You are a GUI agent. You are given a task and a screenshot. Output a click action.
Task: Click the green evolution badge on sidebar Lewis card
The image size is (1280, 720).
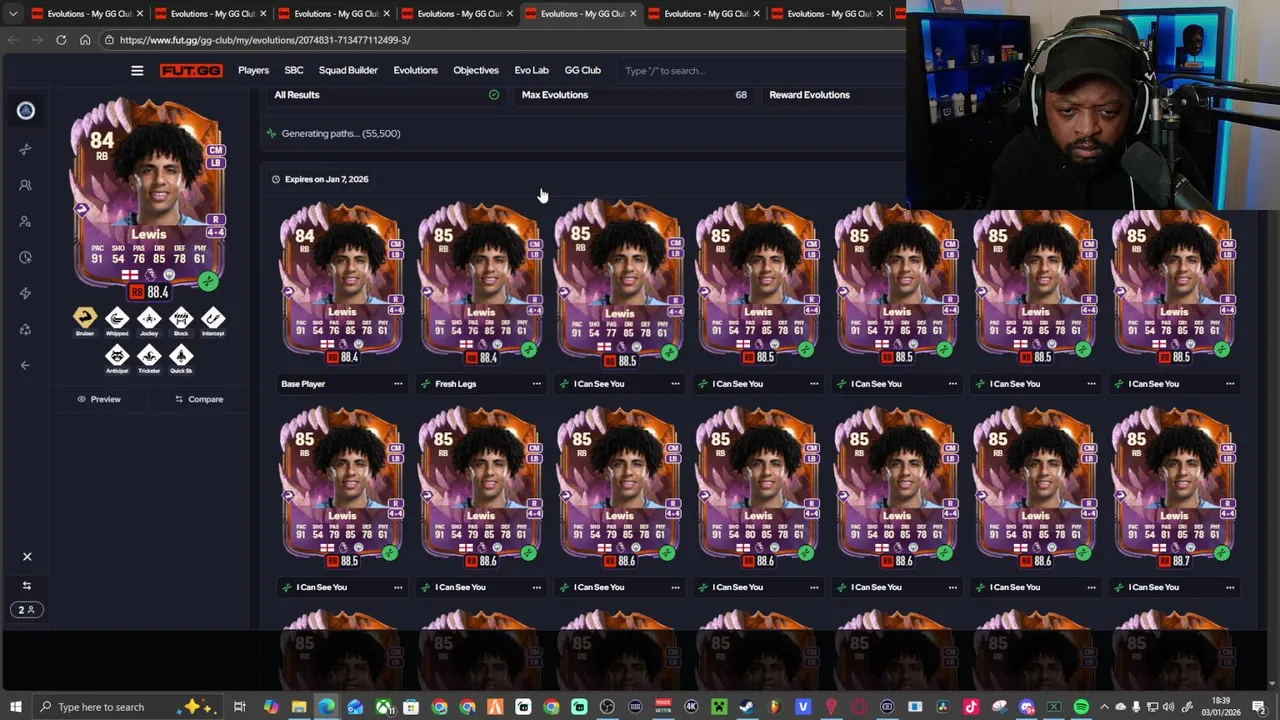pos(208,282)
